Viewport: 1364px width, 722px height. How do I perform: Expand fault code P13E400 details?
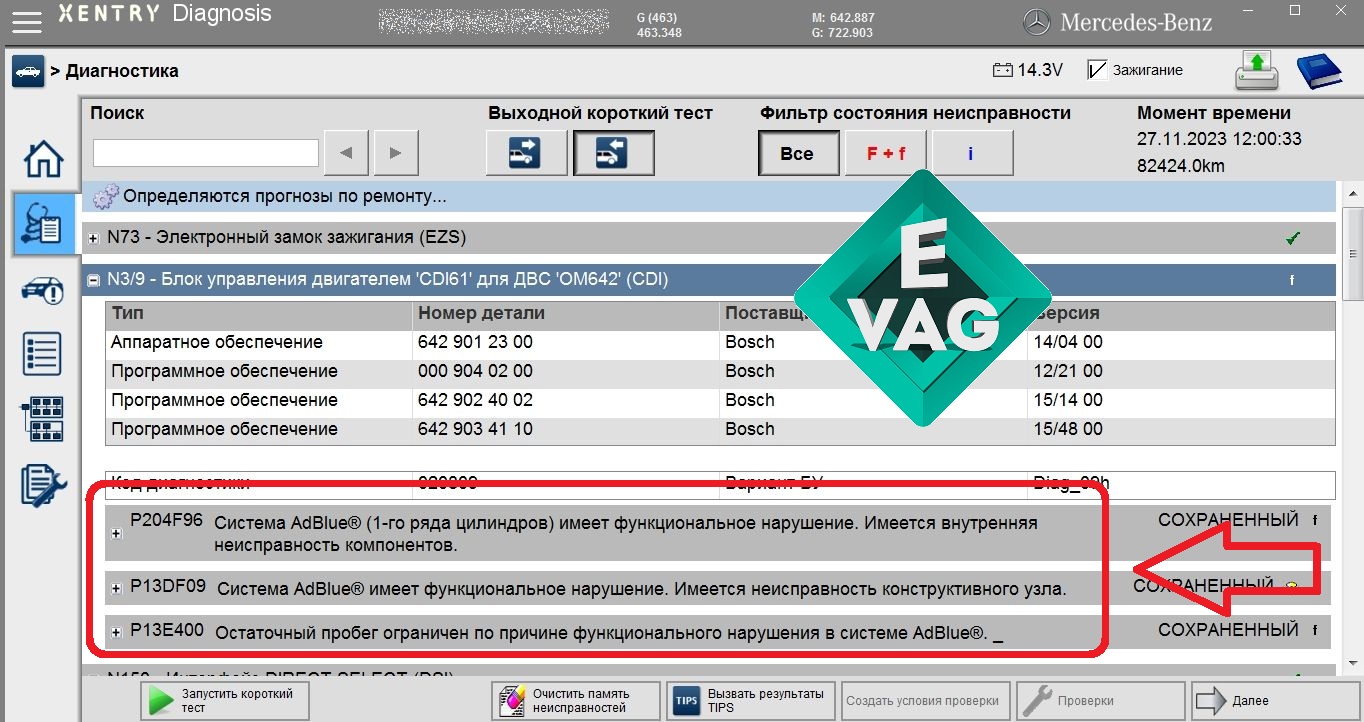(x=116, y=632)
